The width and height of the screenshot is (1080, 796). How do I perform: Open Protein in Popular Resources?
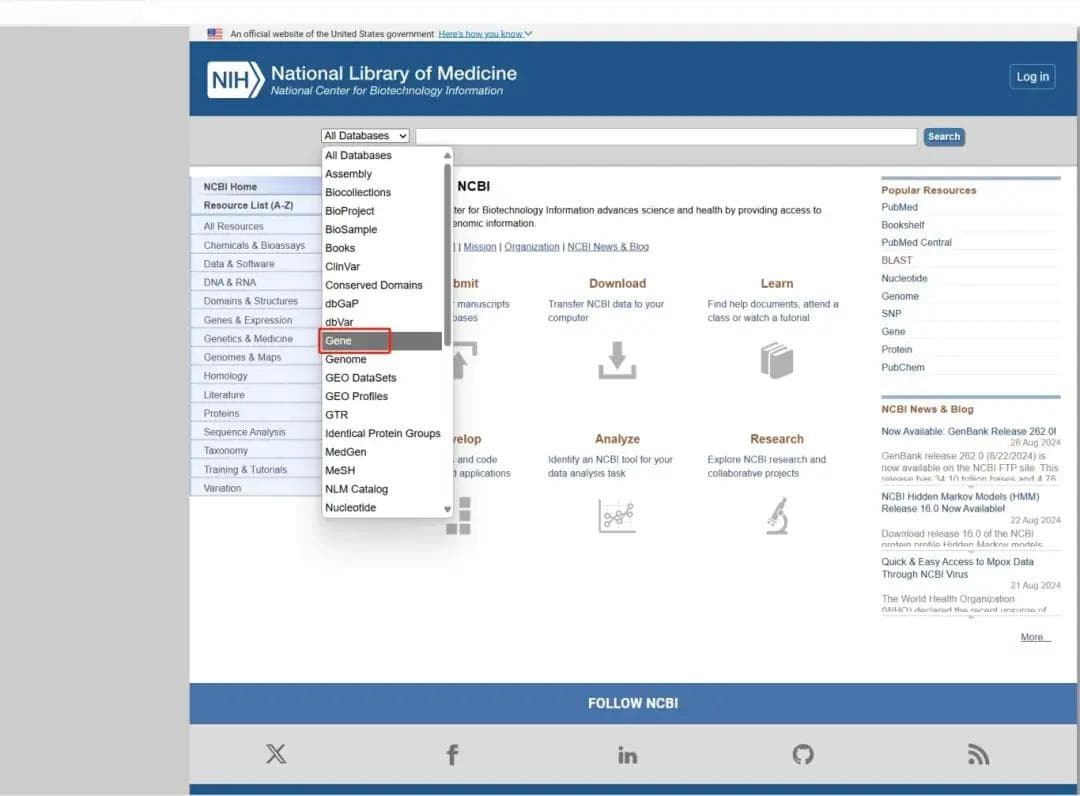coord(897,349)
